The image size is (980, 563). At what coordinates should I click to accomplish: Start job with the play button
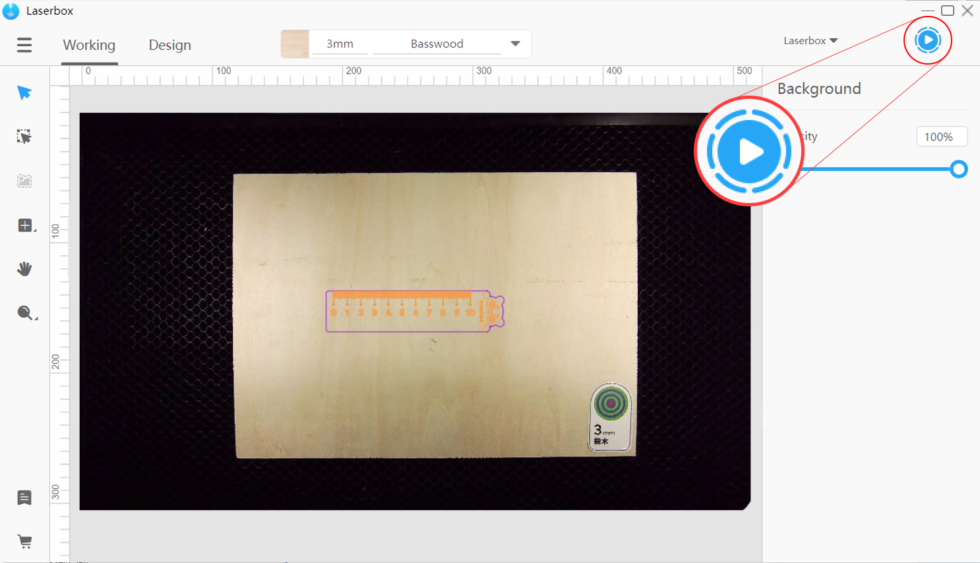(x=928, y=40)
